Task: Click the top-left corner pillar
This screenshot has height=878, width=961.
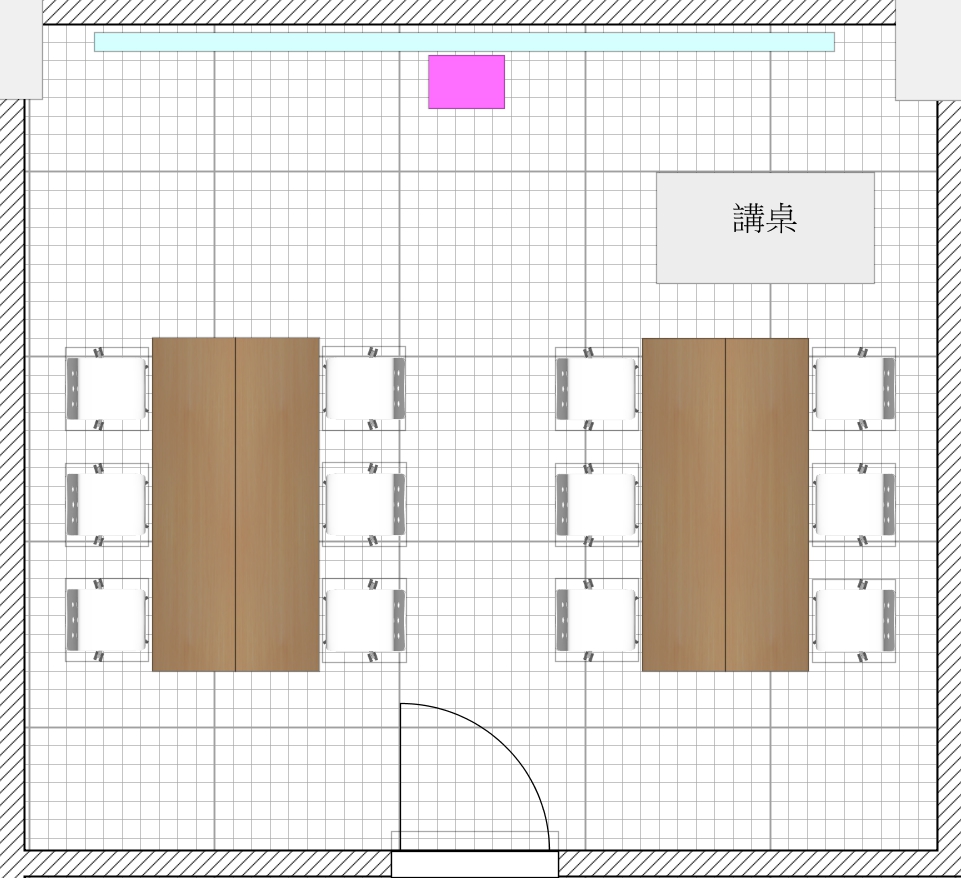Action: tap(21, 49)
